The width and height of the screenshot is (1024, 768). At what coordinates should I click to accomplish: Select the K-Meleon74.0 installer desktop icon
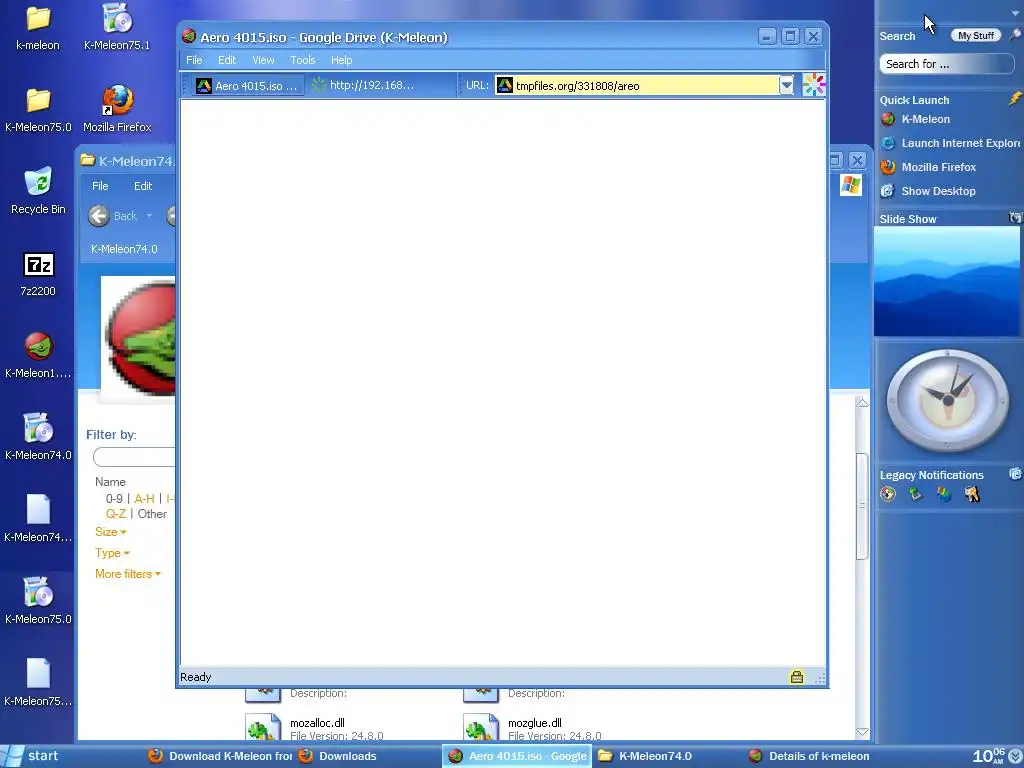coord(38,438)
